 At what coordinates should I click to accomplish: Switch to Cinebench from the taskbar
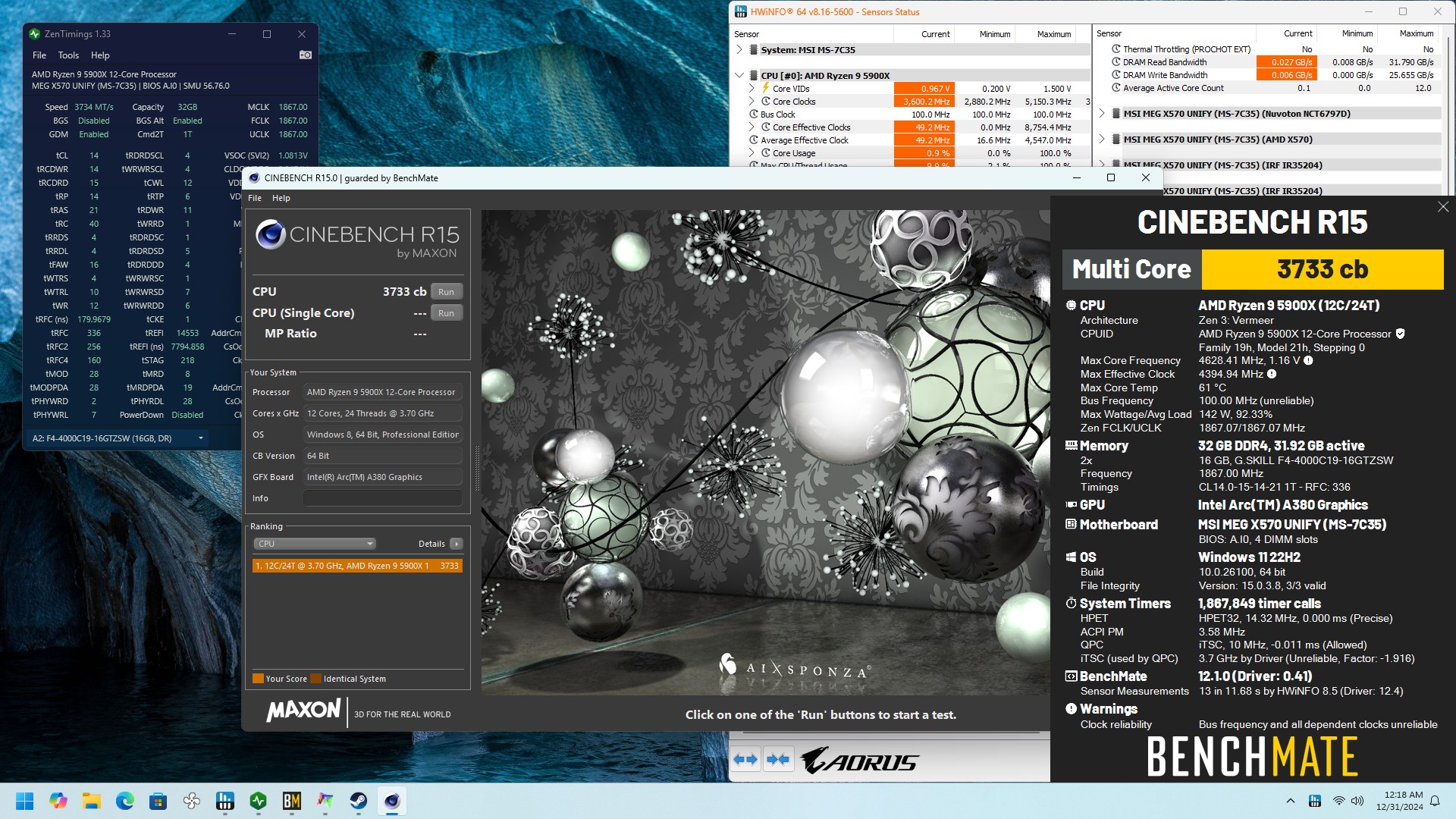click(391, 801)
